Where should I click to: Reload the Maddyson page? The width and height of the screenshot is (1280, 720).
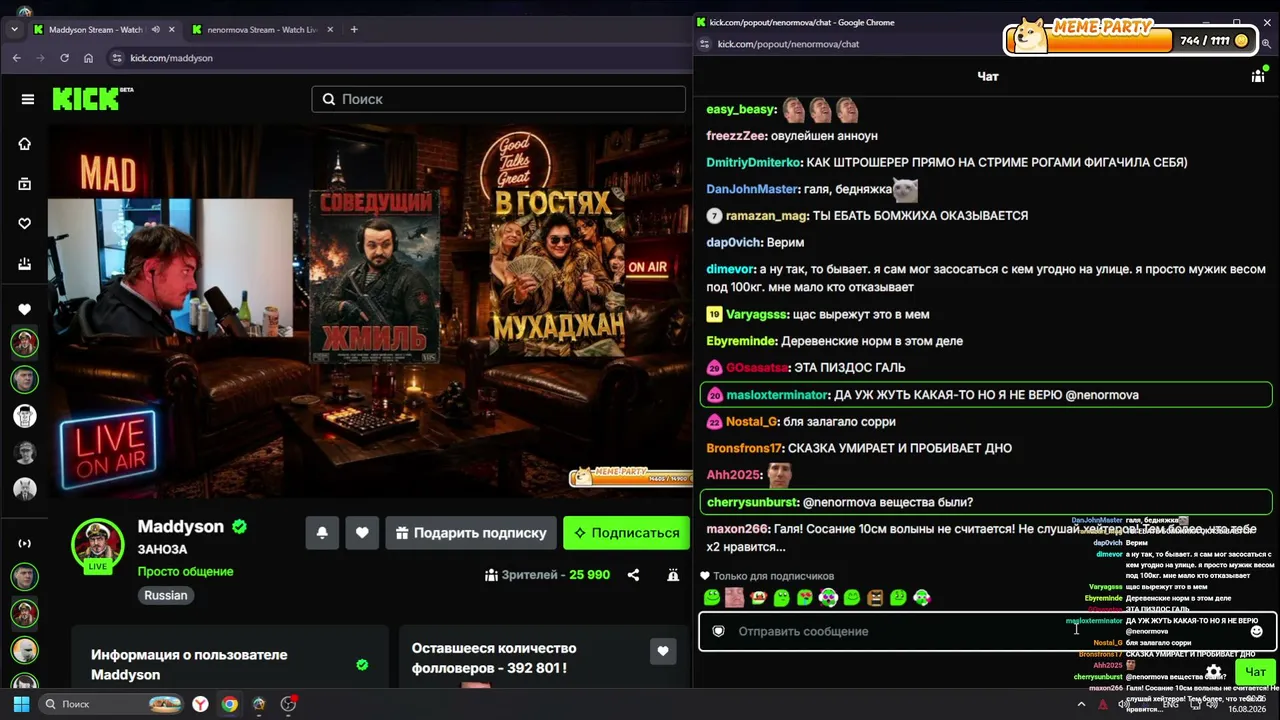pos(65,58)
